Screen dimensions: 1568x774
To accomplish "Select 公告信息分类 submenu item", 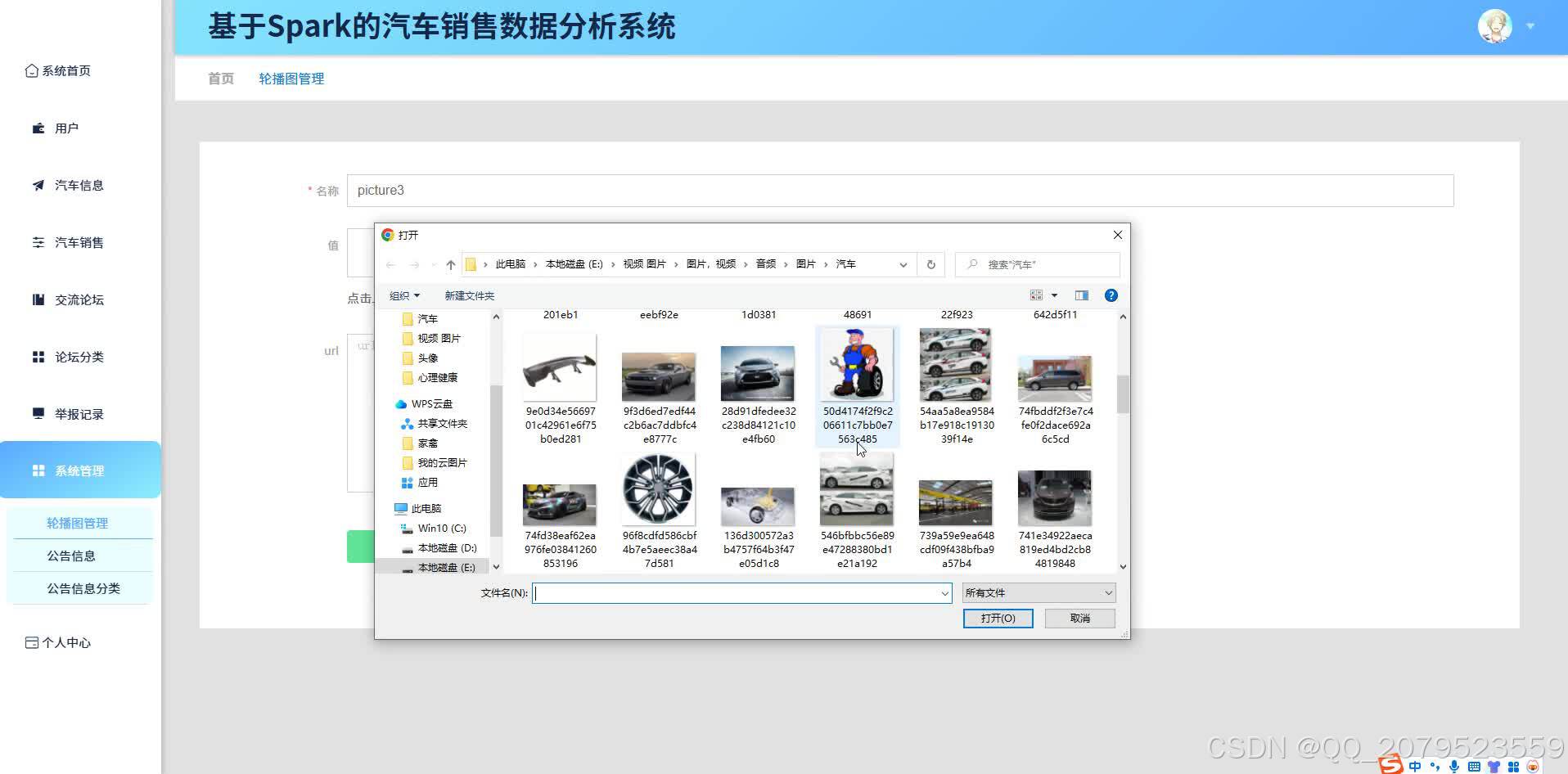I will pyautogui.click(x=83, y=588).
